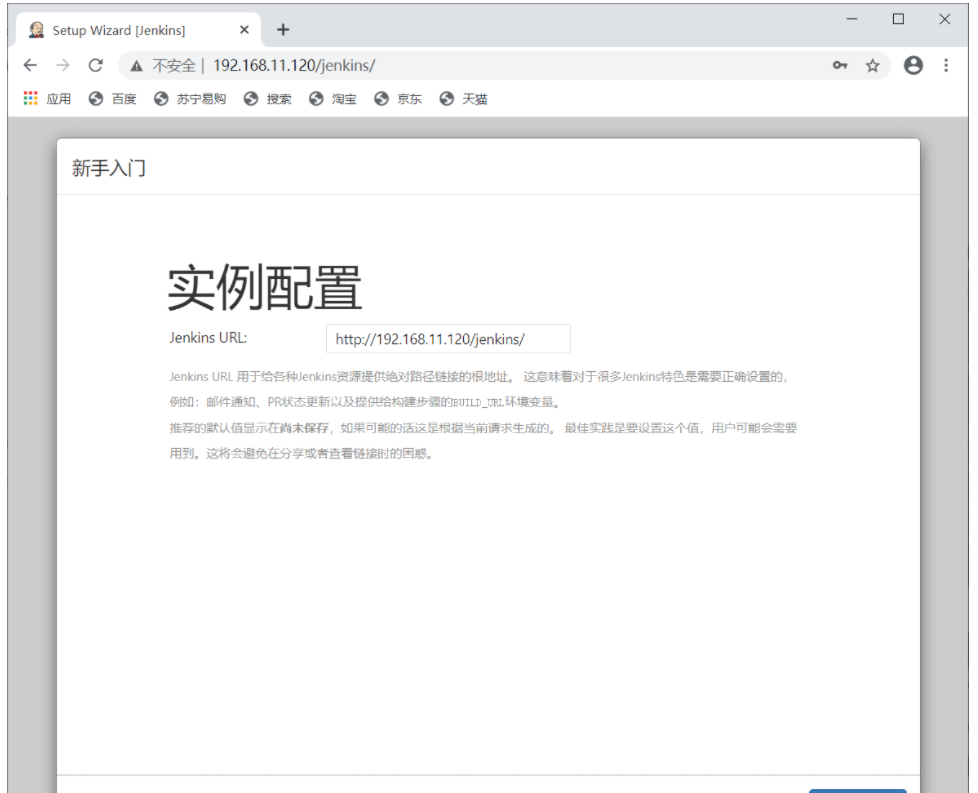The width and height of the screenshot is (978, 793).
Task: Bookmark this page with the star
Action: [872, 65]
